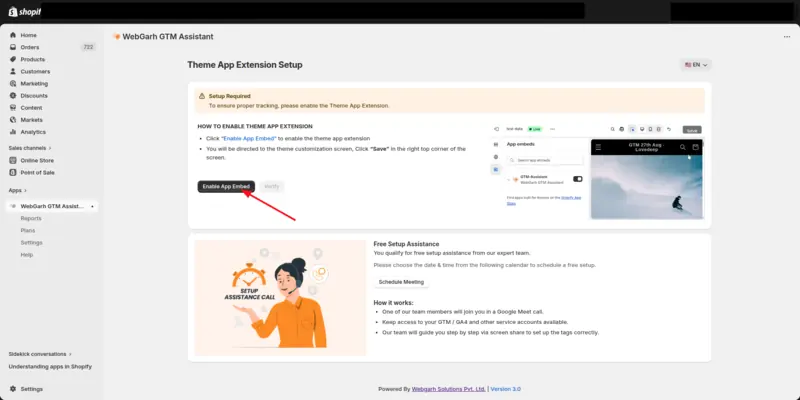Image resolution: width=800 pixels, height=400 pixels.
Task: Click the Version 3.0 link
Action: point(506,389)
